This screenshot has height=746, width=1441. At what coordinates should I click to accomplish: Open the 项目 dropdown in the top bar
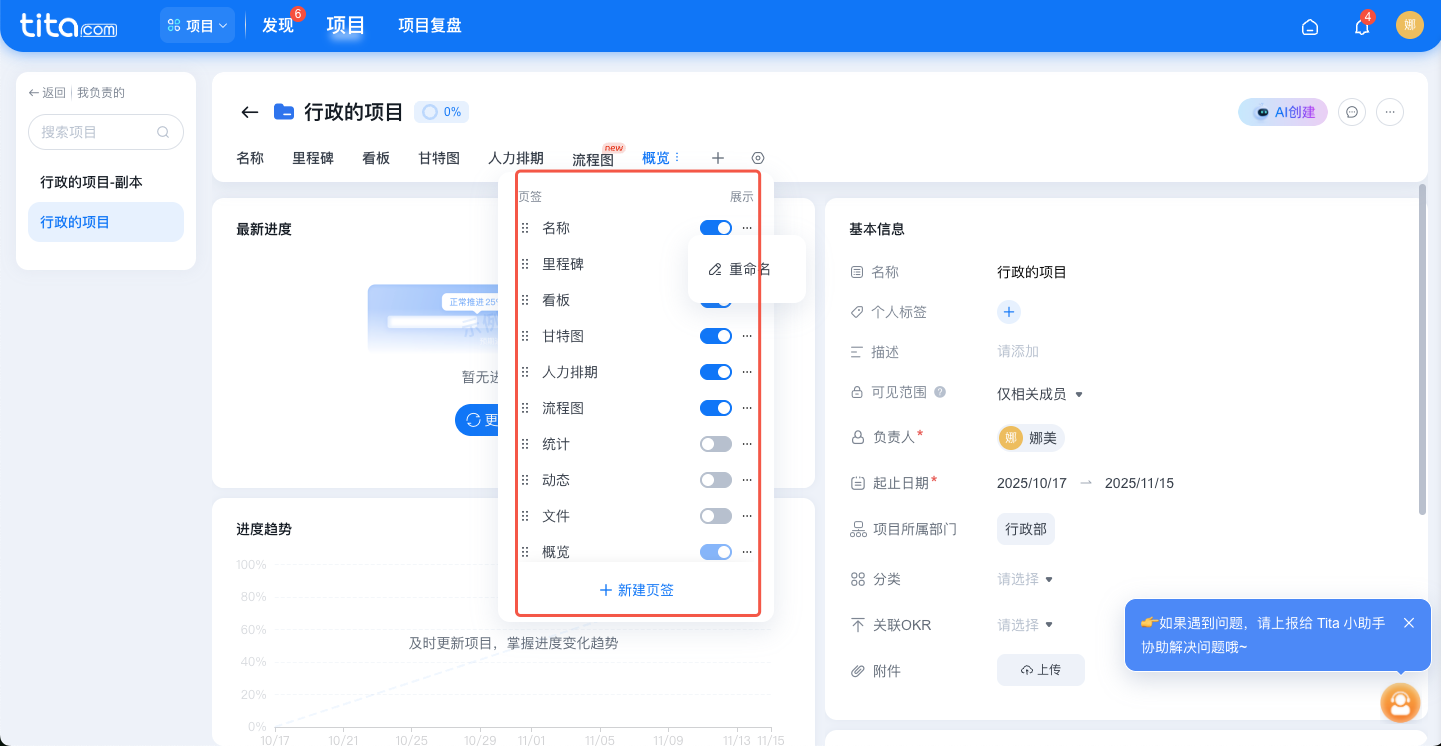click(197, 25)
